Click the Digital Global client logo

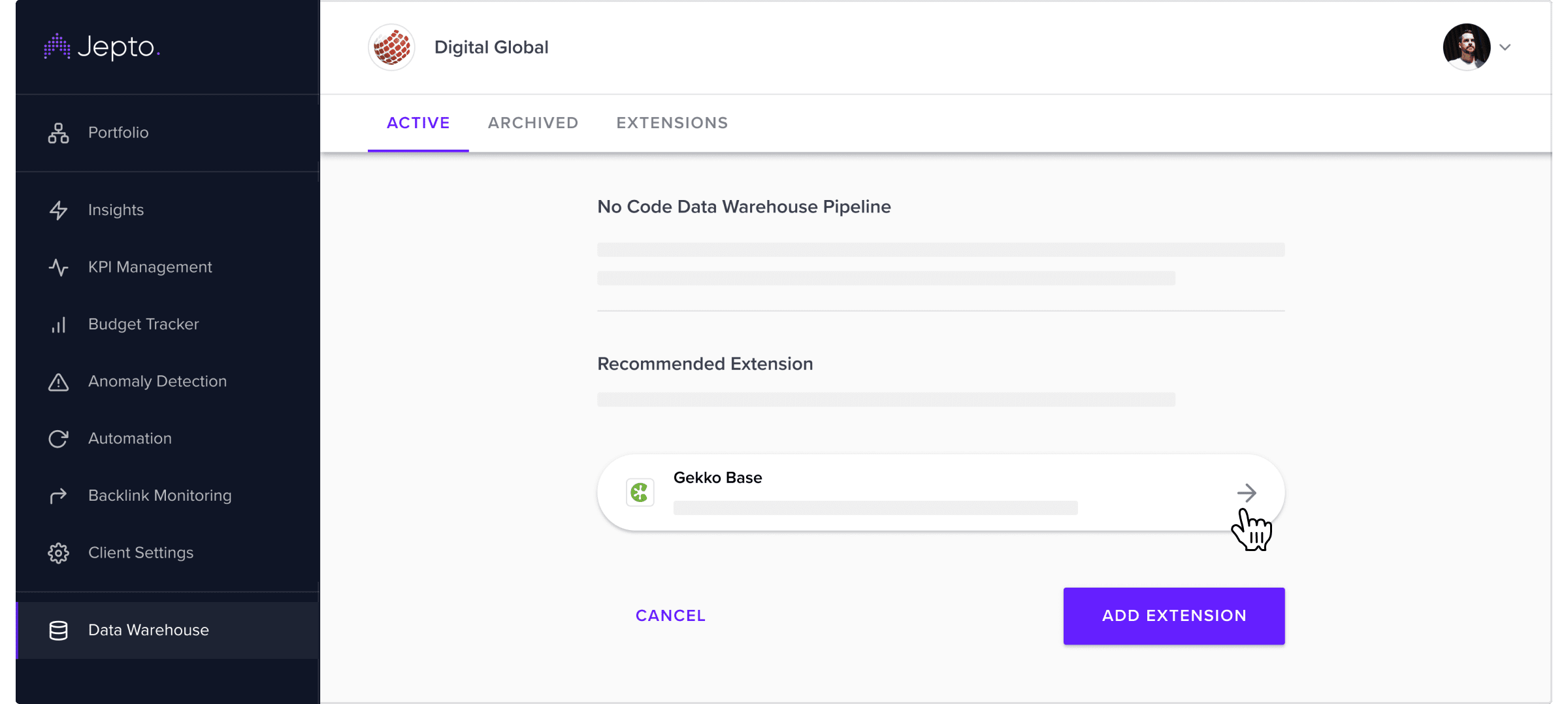[x=392, y=47]
